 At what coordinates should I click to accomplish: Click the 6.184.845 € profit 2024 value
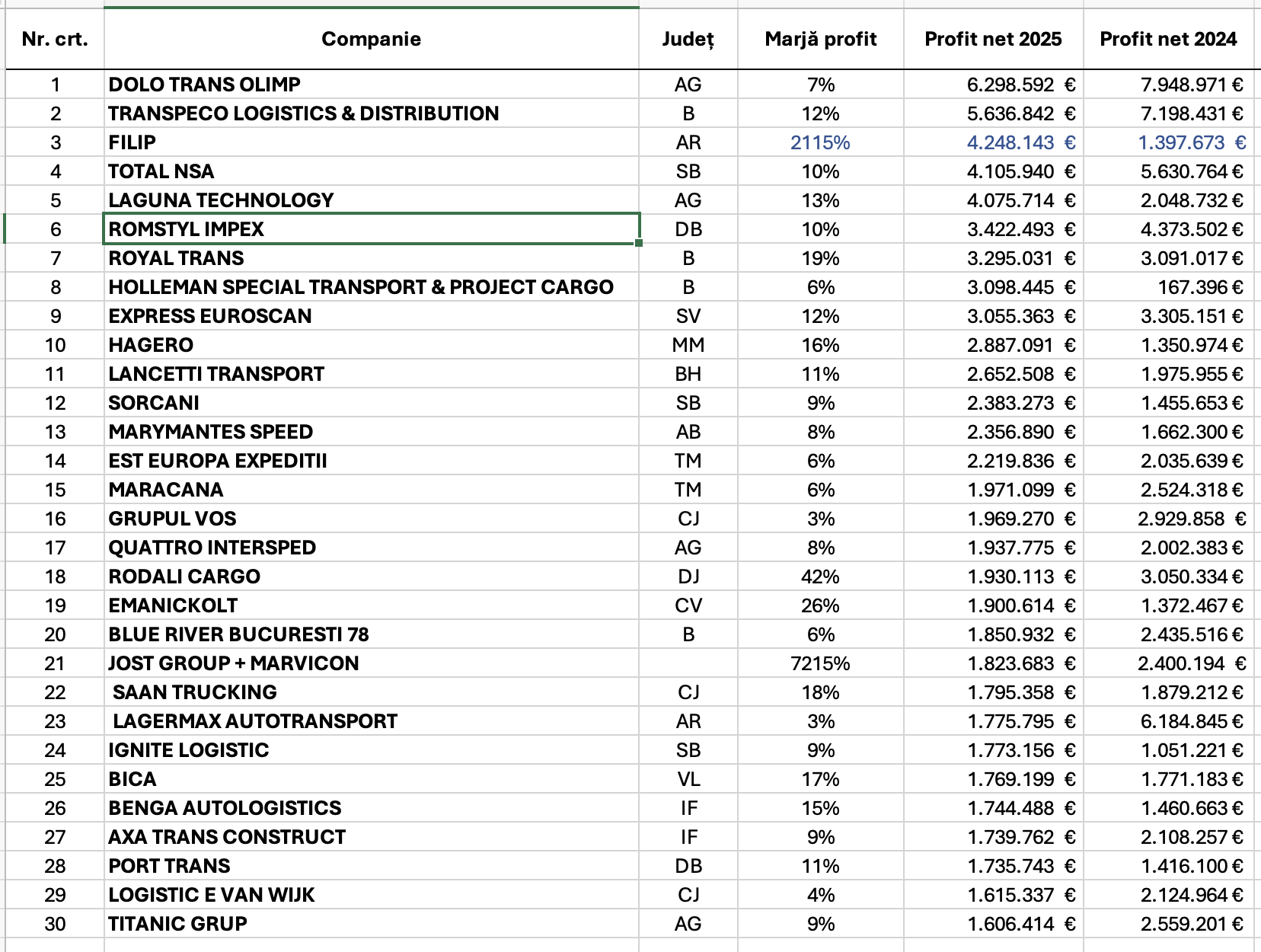tap(1192, 721)
